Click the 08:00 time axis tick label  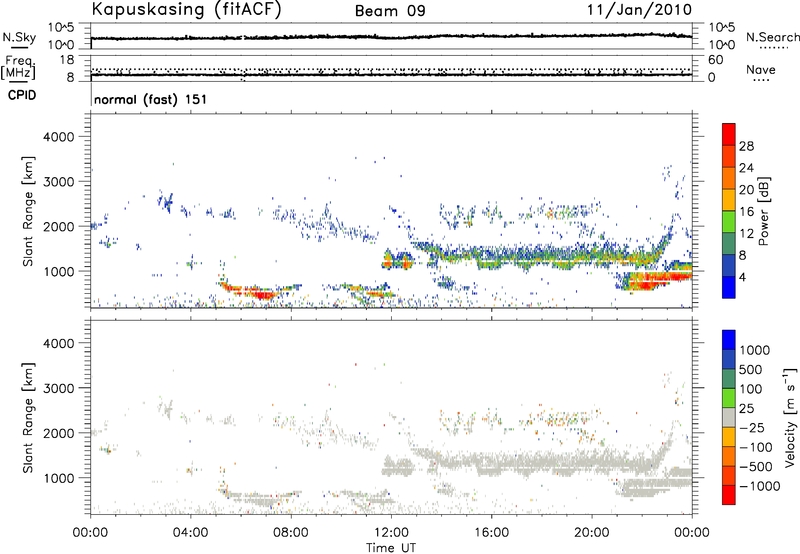click(291, 533)
